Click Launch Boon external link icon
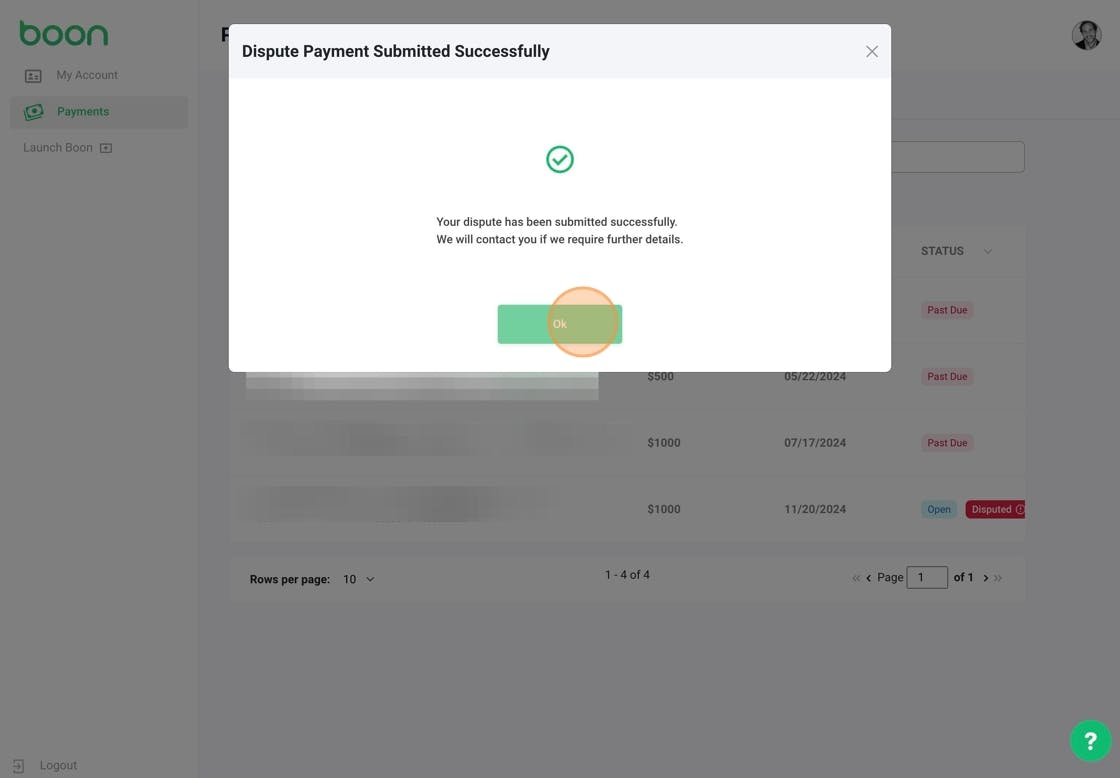 coord(106,148)
